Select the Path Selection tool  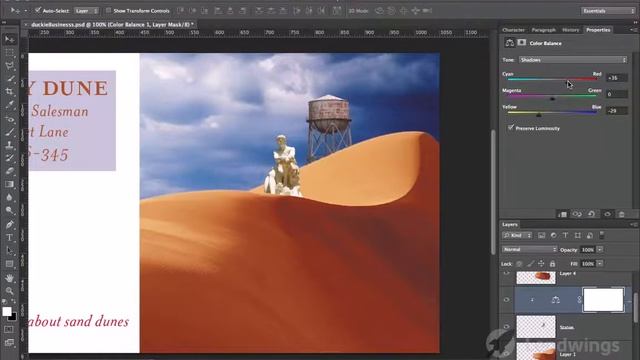(x=9, y=251)
